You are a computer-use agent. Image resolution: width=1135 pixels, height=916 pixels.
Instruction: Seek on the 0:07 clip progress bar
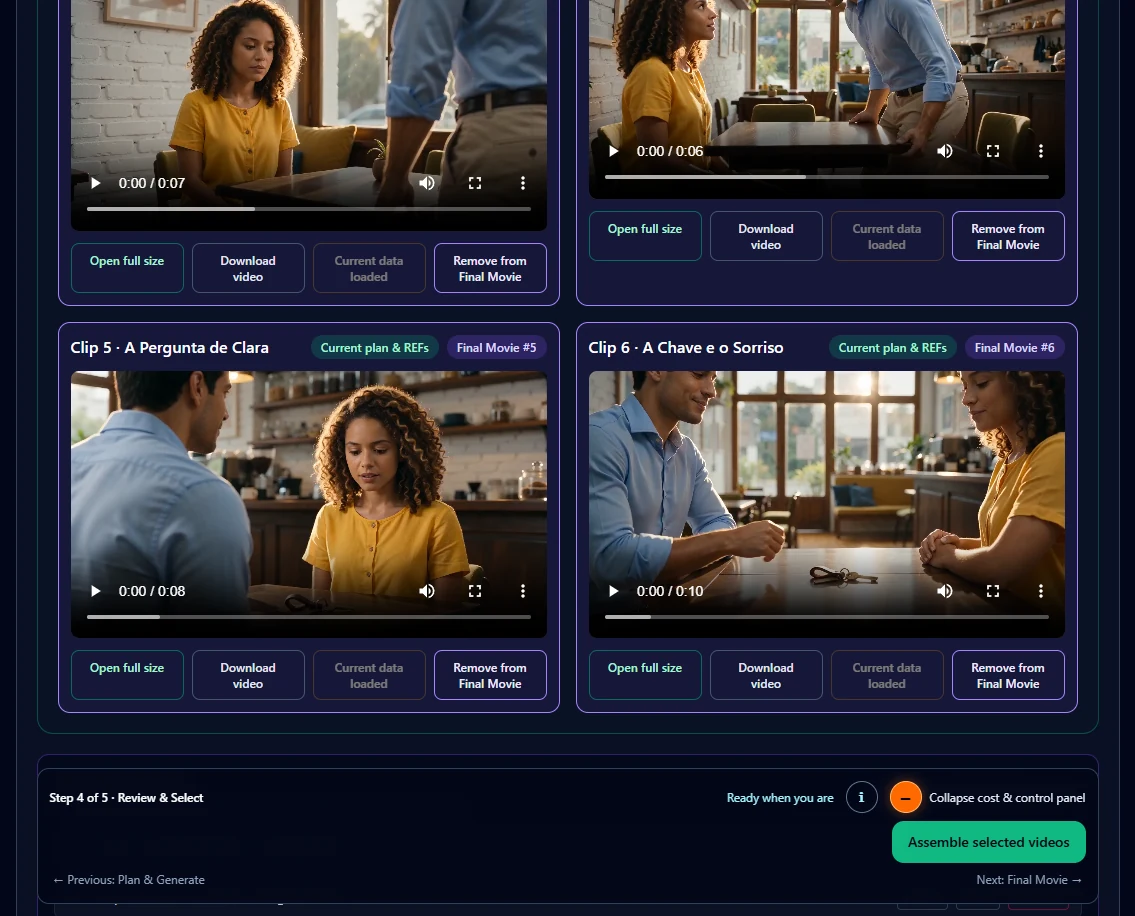(309, 209)
